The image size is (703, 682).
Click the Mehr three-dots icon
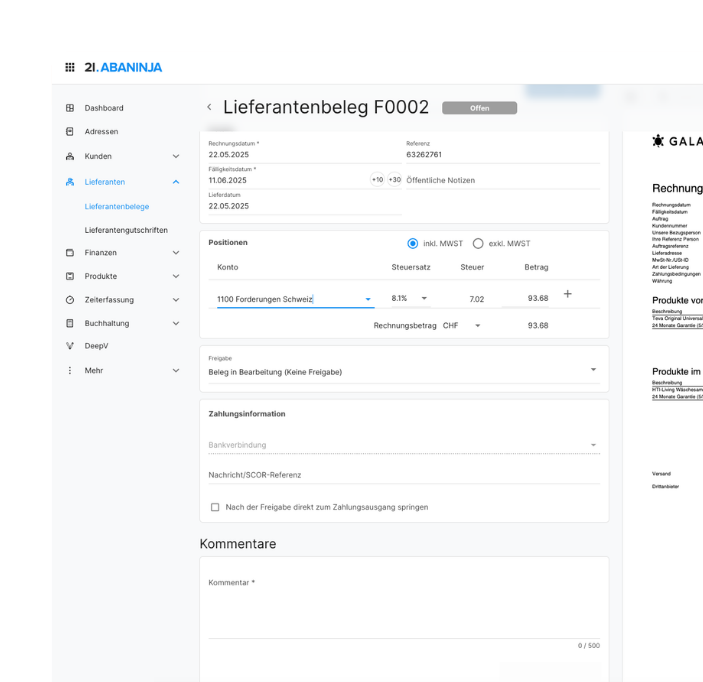click(70, 370)
